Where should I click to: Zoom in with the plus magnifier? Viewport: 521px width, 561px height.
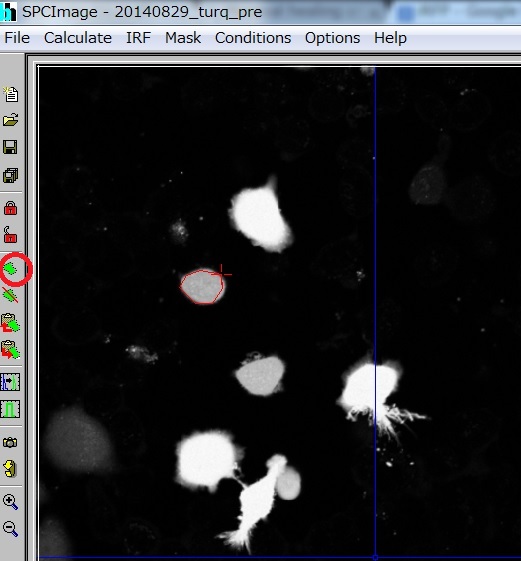(10, 502)
